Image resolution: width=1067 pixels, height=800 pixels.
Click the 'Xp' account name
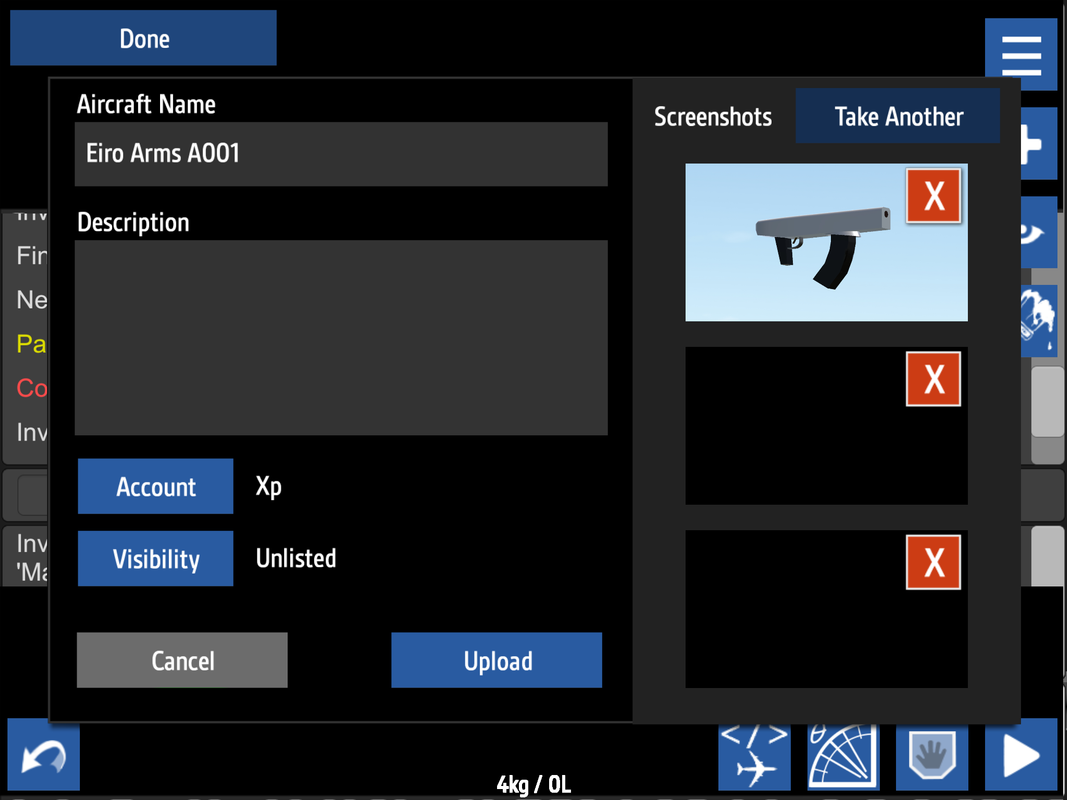tap(268, 487)
